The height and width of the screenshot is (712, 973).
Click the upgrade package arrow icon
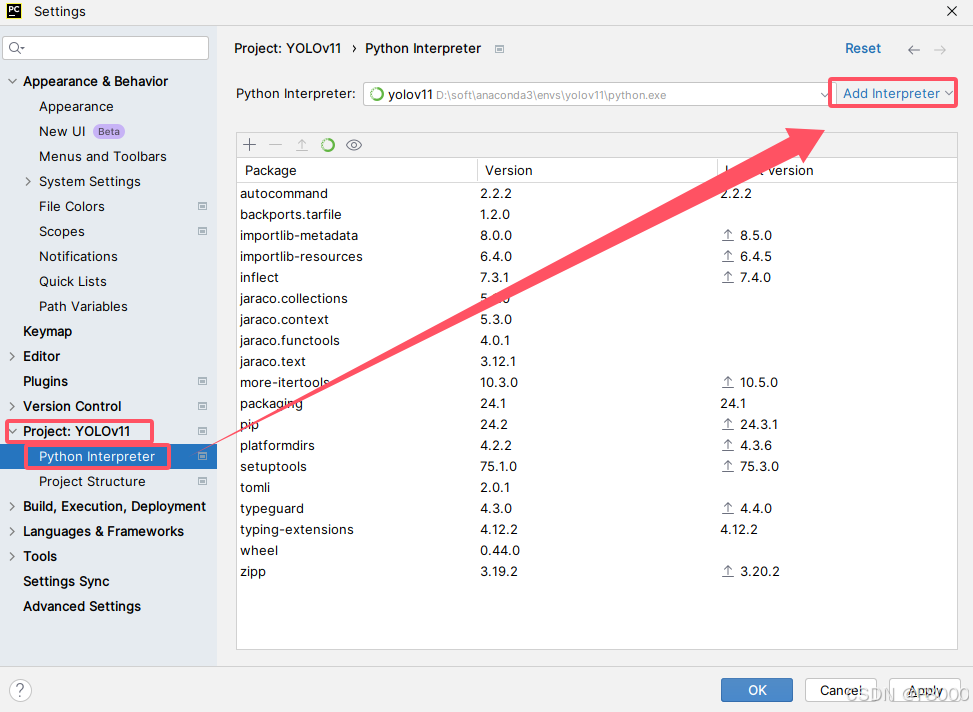pos(302,145)
